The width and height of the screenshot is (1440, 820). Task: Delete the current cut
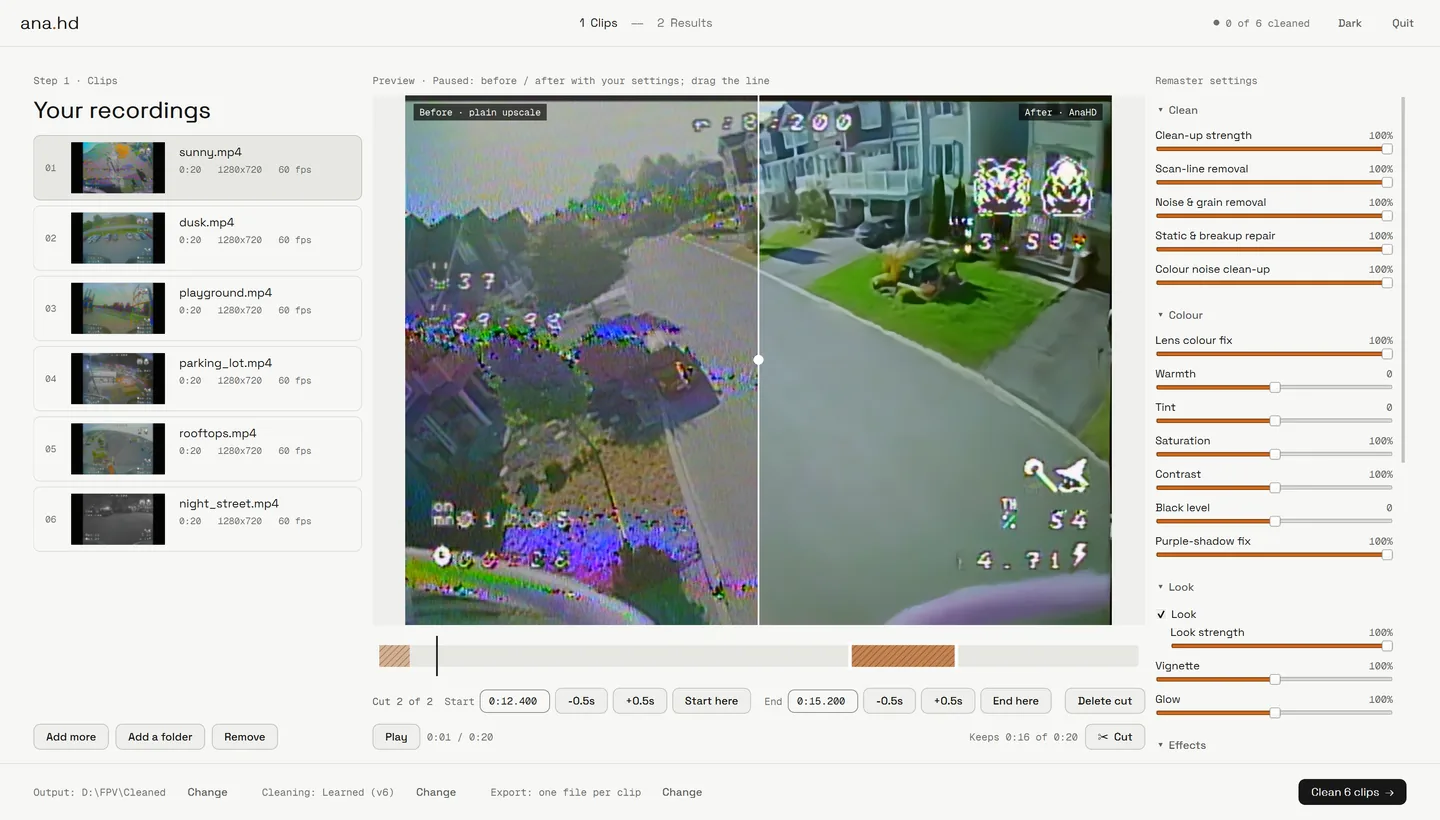coord(1105,701)
